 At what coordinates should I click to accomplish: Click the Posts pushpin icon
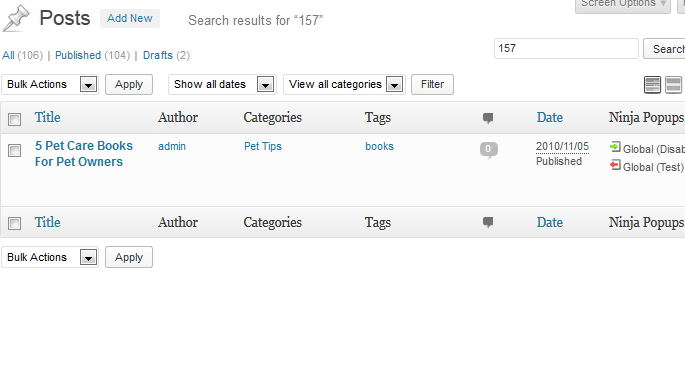16,18
